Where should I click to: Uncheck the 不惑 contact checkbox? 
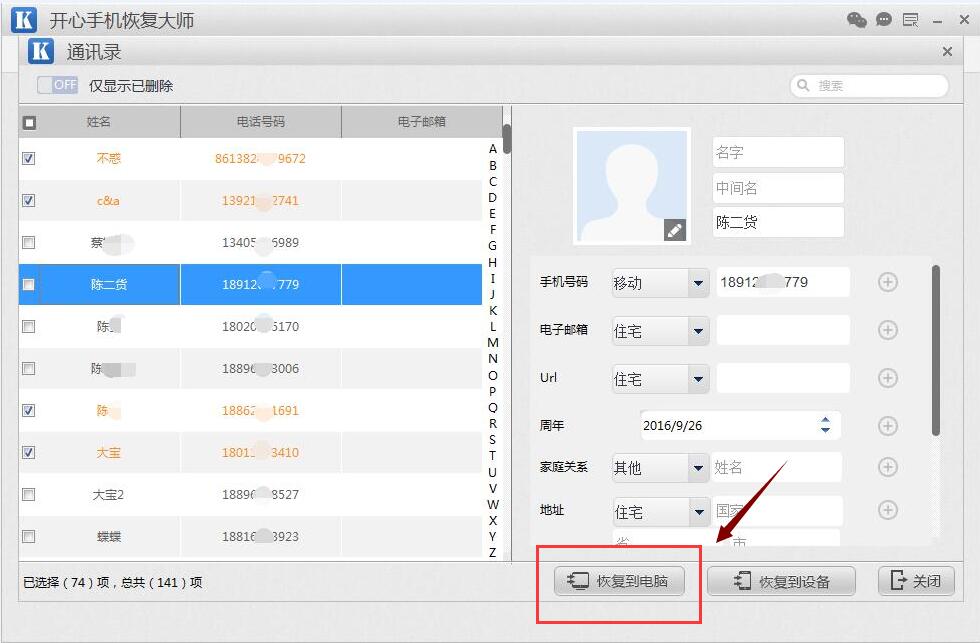[29, 159]
